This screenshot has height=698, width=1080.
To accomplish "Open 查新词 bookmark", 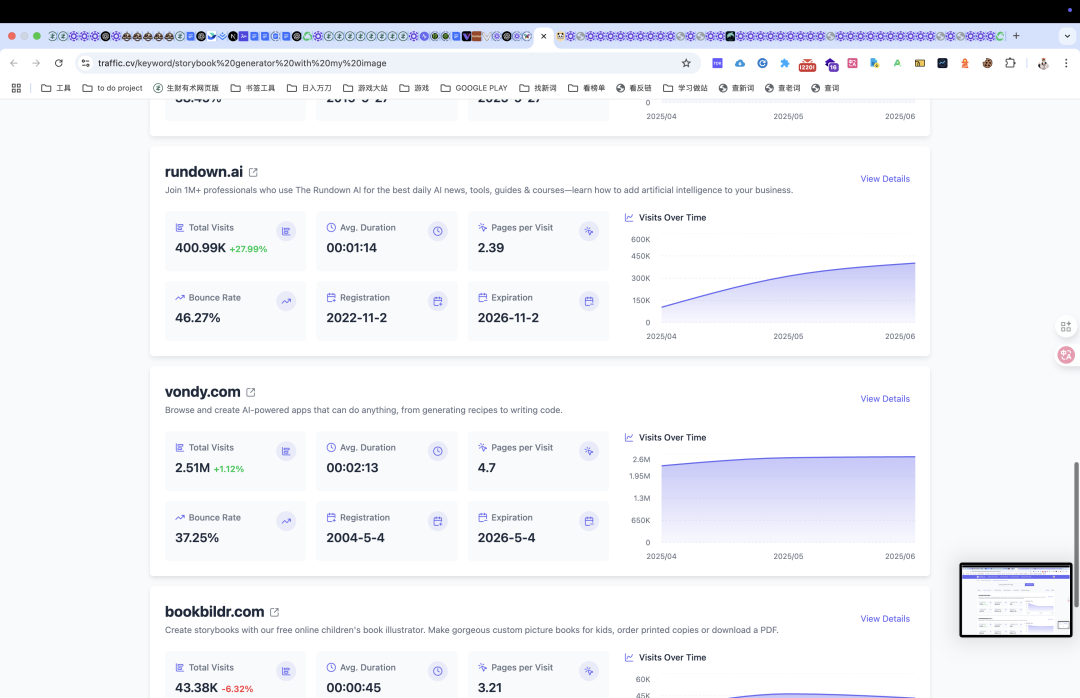I will pos(736,88).
